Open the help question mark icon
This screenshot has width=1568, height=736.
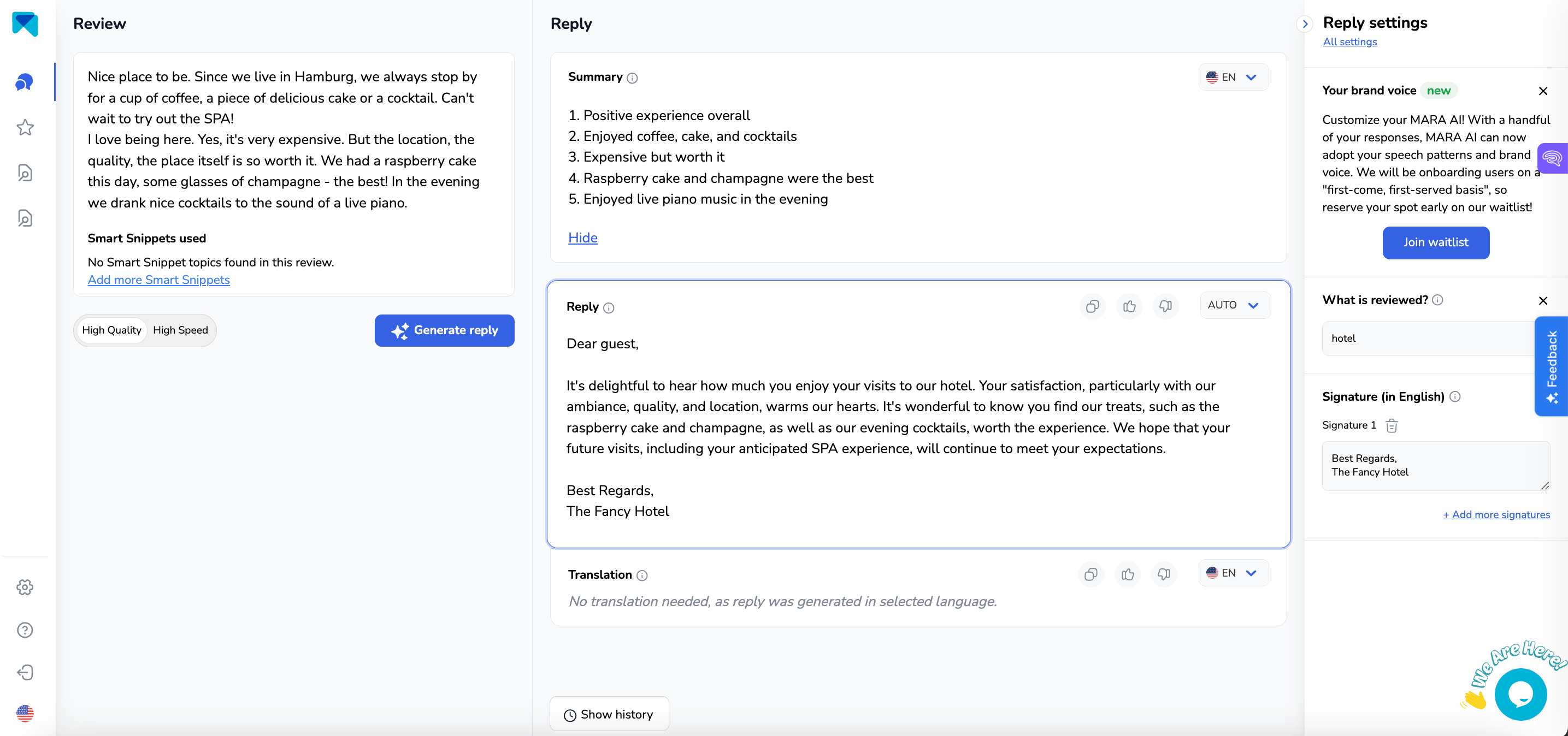point(25,630)
